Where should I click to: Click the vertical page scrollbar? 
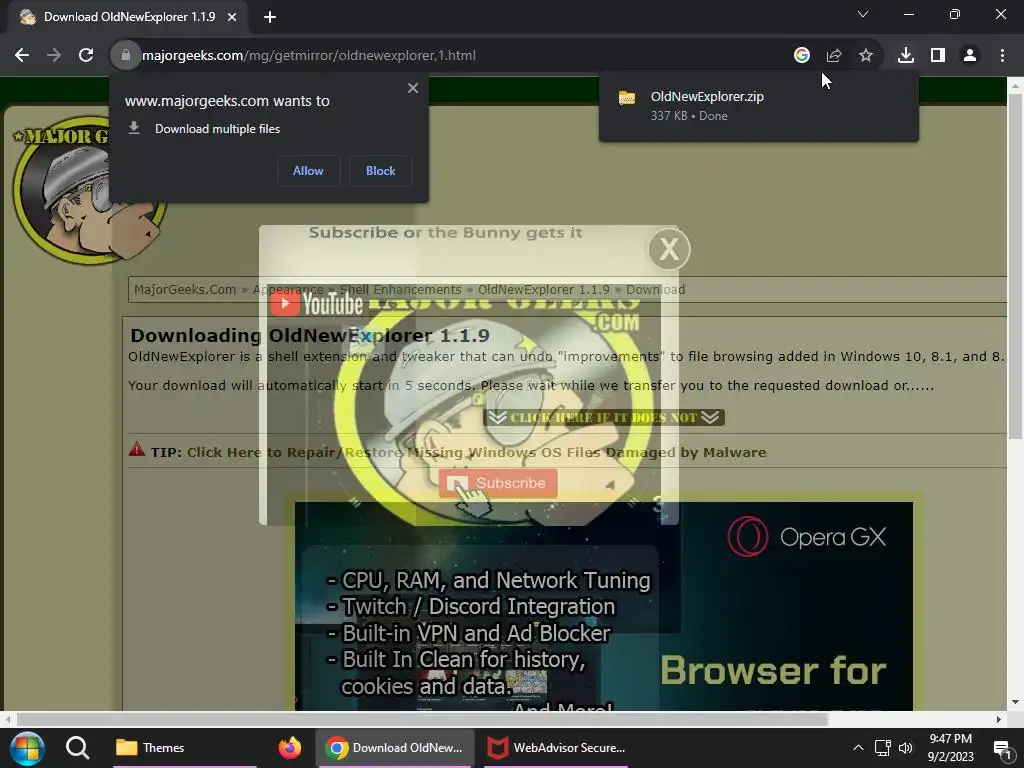(1015, 266)
